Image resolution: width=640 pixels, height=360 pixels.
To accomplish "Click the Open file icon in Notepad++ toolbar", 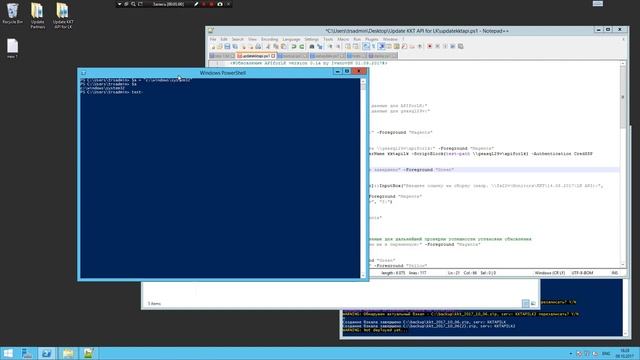I will click(x=220, y=47).
